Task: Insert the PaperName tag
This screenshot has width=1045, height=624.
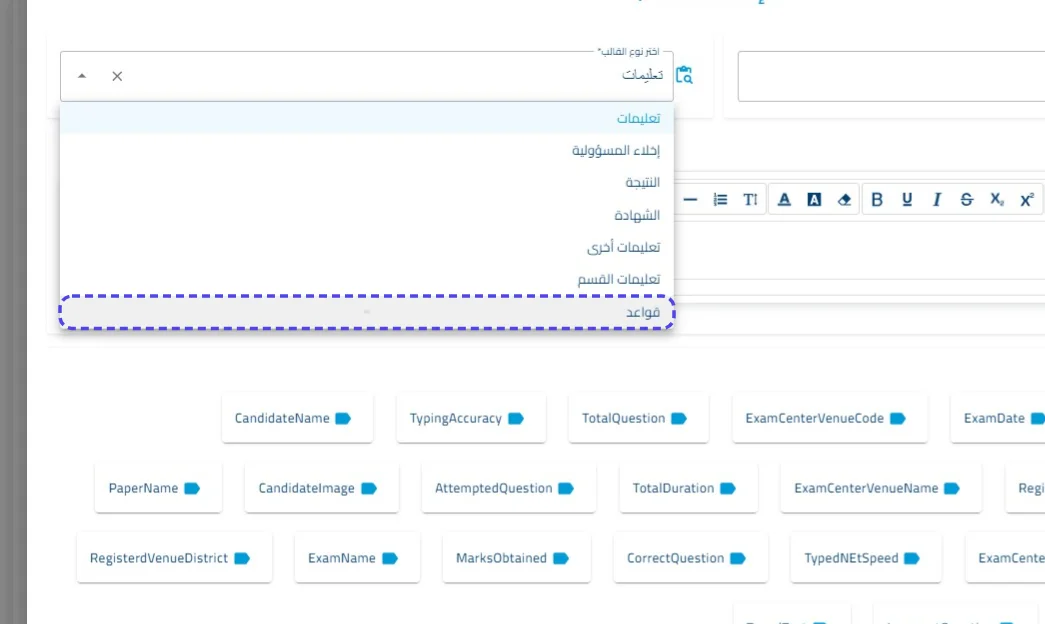Action: [x=158, y=488]
